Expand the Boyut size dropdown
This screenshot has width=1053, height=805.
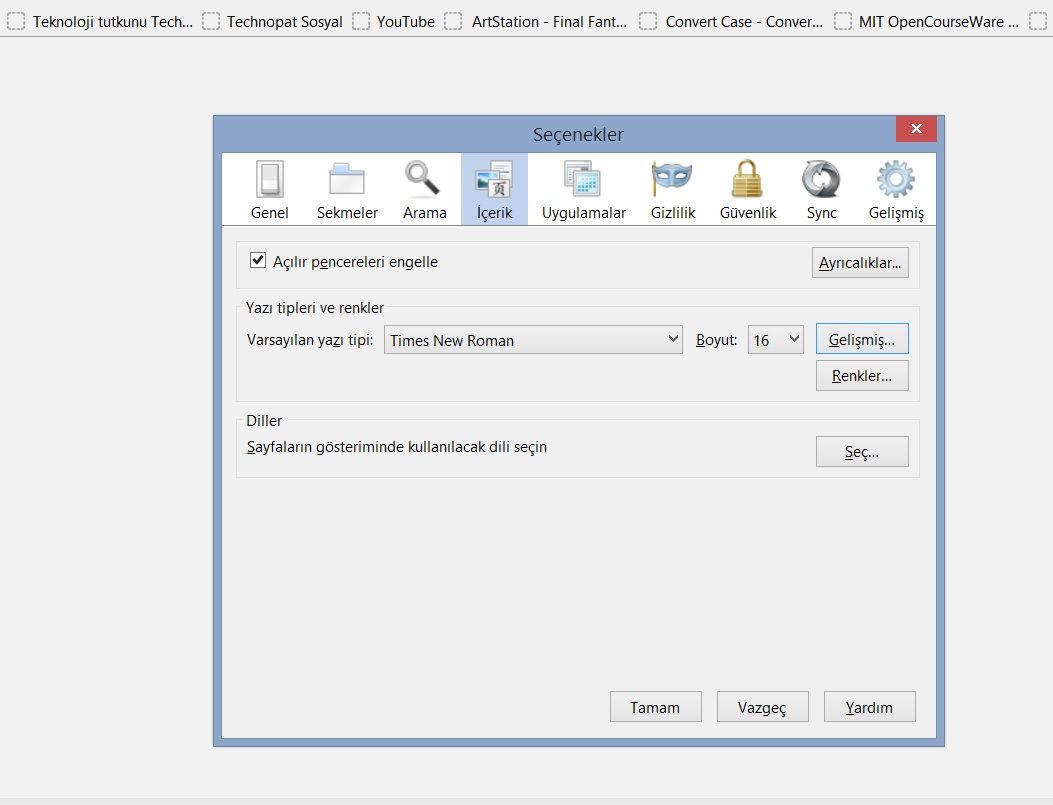point(776,340)
